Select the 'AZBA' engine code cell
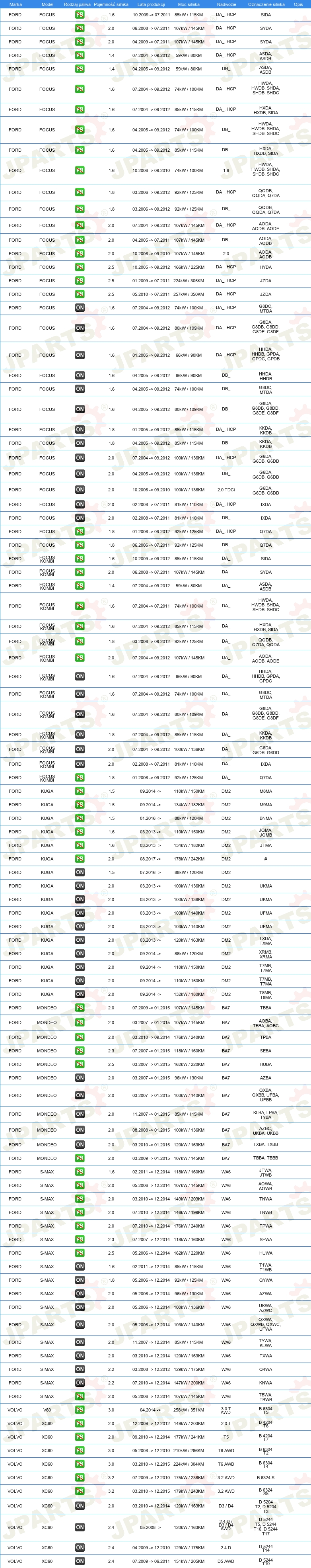This screenshot has height=1568, width=311. tap(265, 1078)
